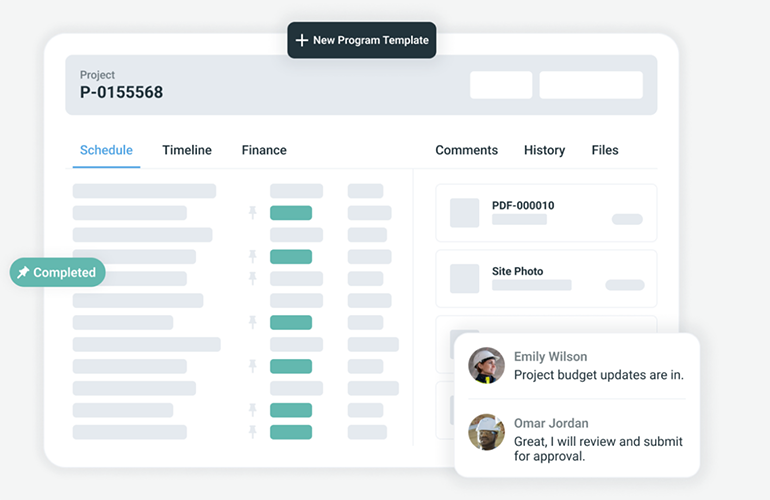
Task: Select the PDF-000010 file name
Action: tap(522, 205)
